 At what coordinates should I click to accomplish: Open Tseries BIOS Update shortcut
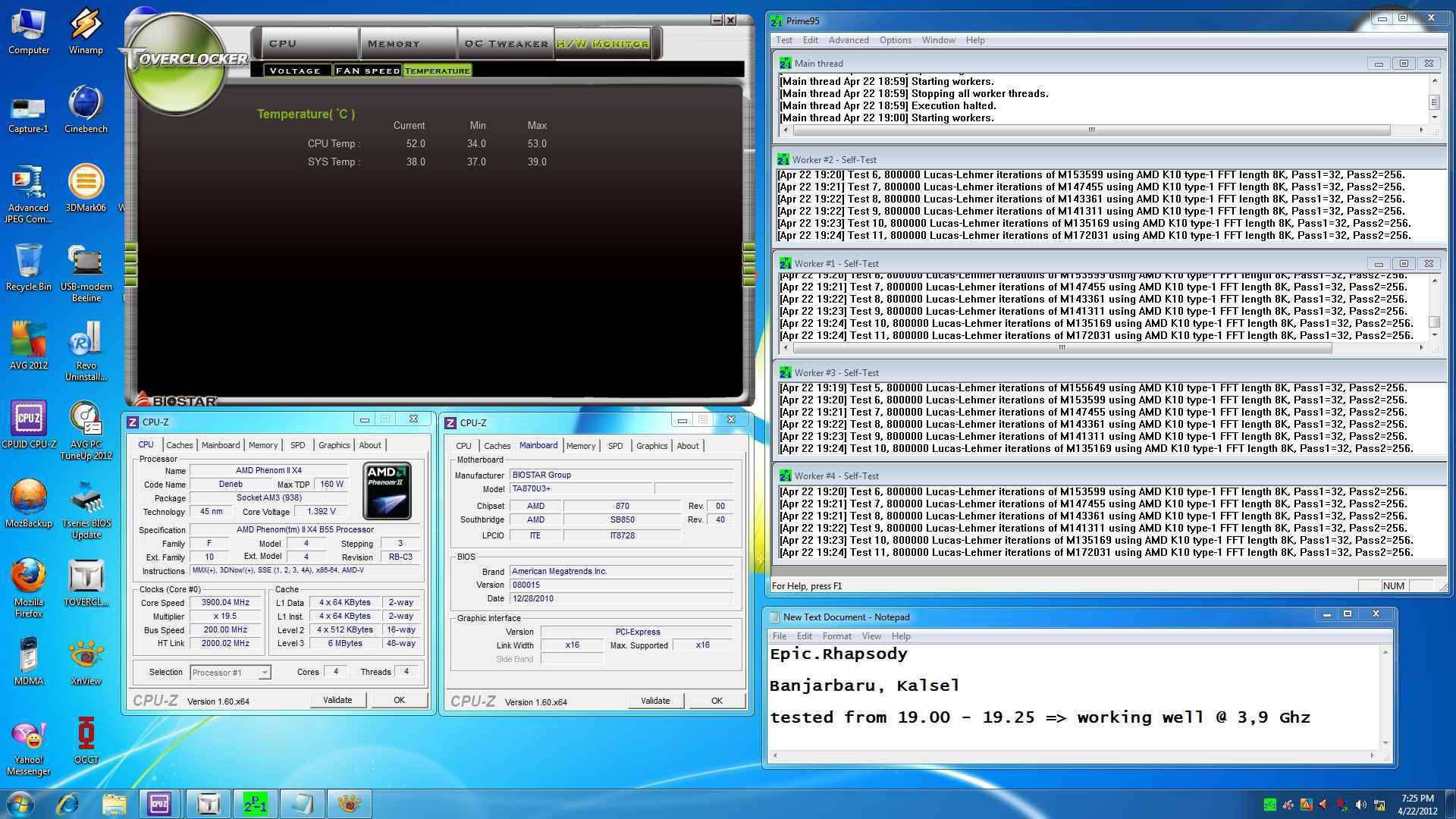click(86, 510)
